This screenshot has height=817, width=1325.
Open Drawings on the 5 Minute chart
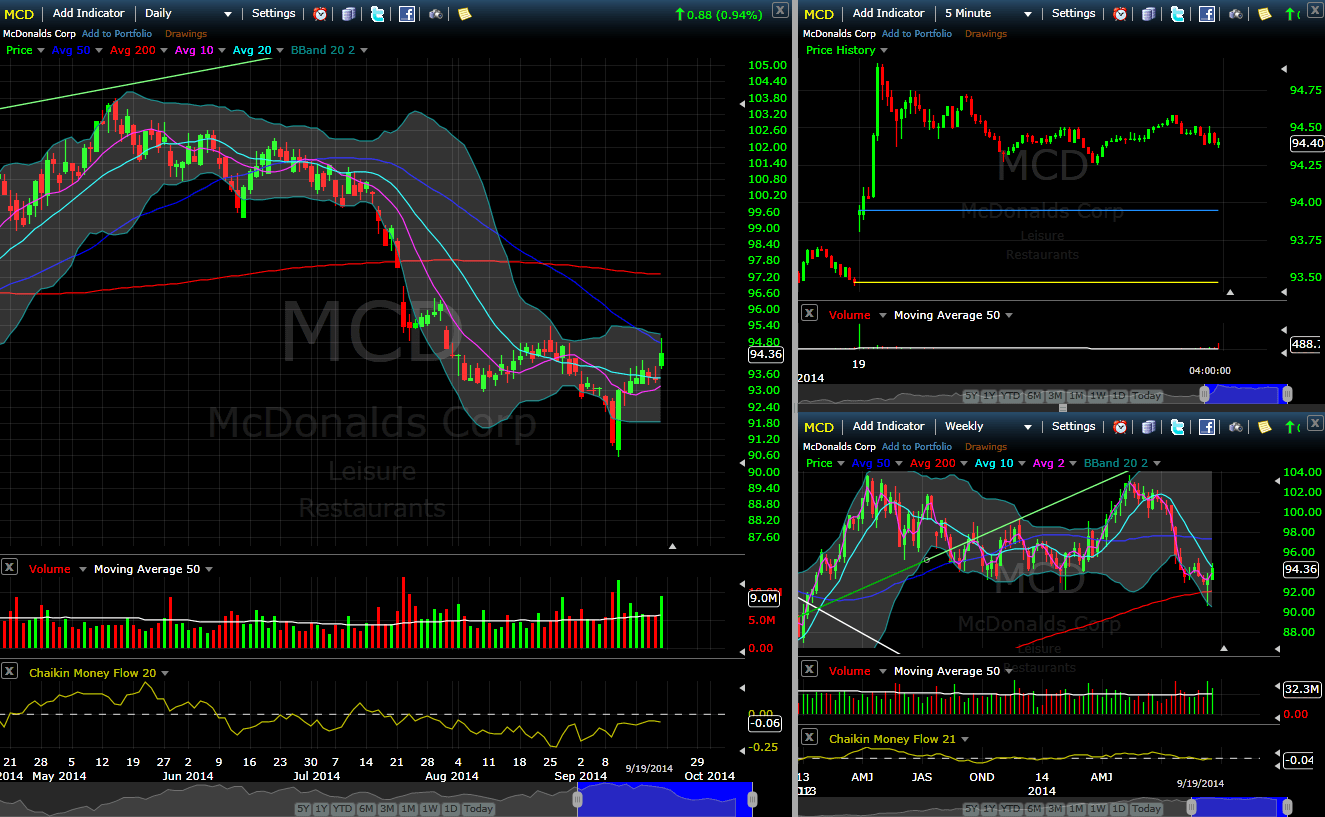986,34
